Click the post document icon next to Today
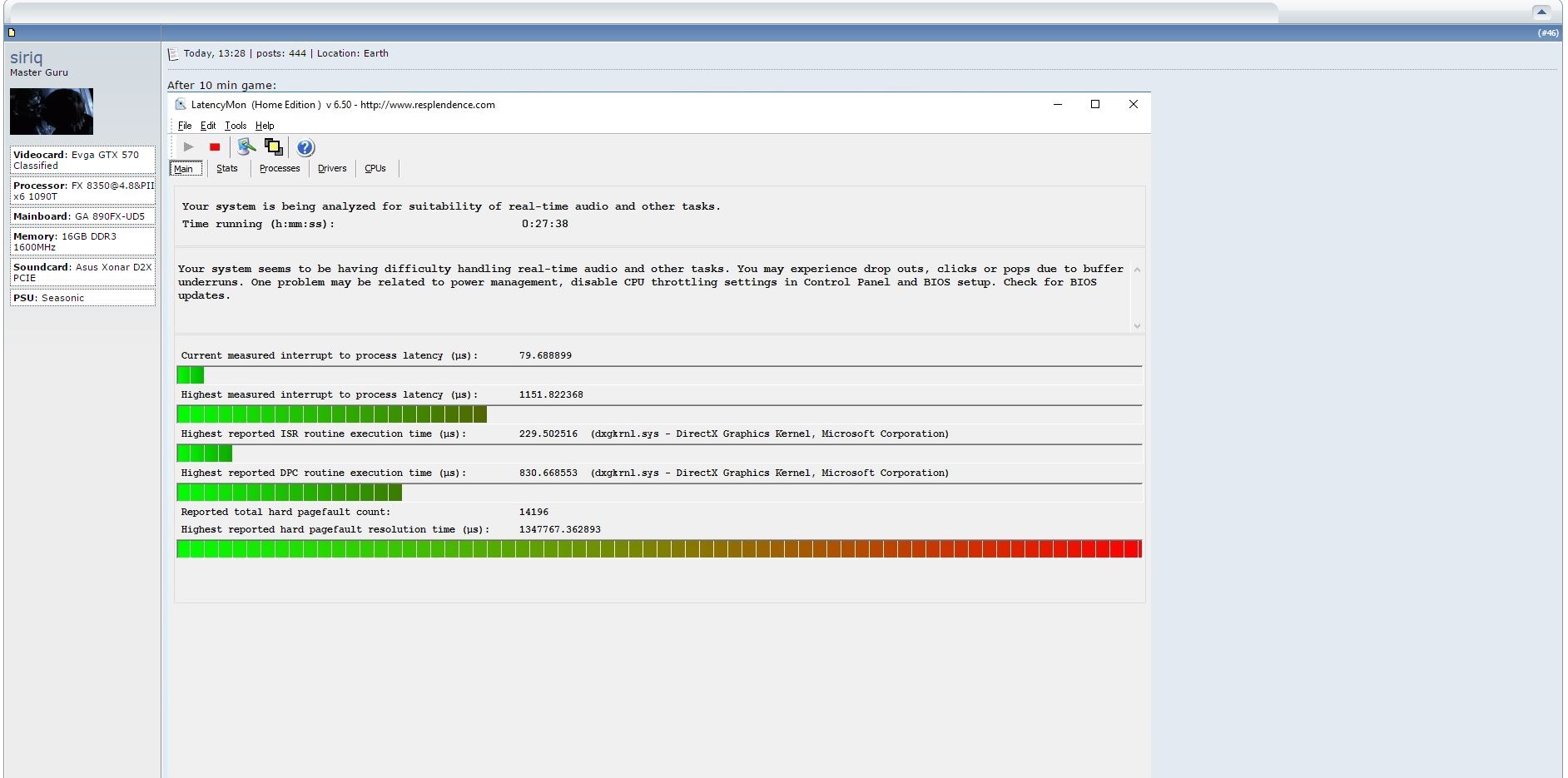1568x778 pixels. tap(173, 54)
